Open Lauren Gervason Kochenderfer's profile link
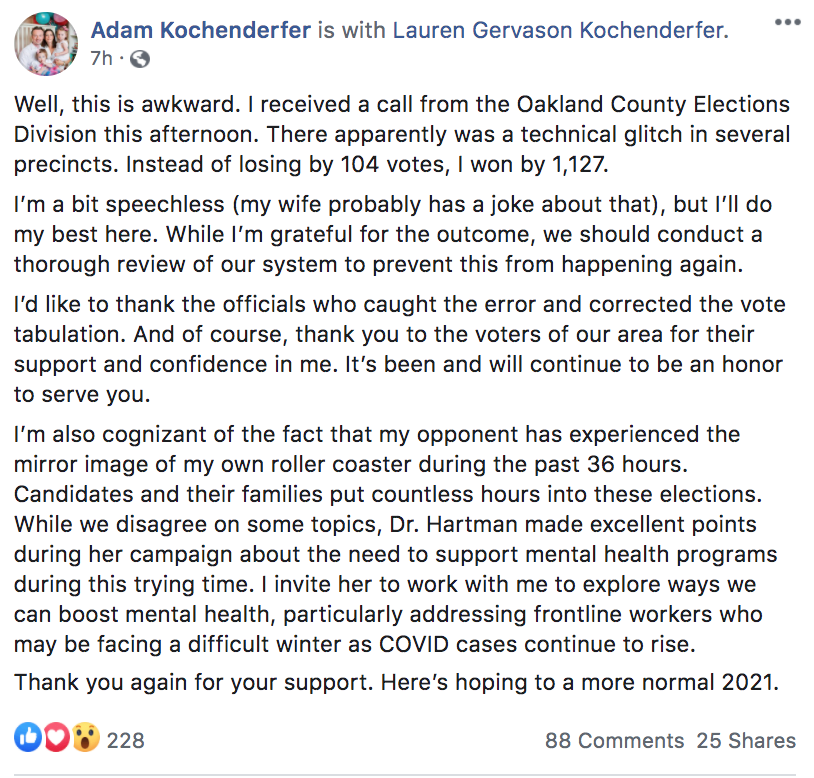Image resolution: width=814 pixels, height=778 pixels. pos(560,30)
